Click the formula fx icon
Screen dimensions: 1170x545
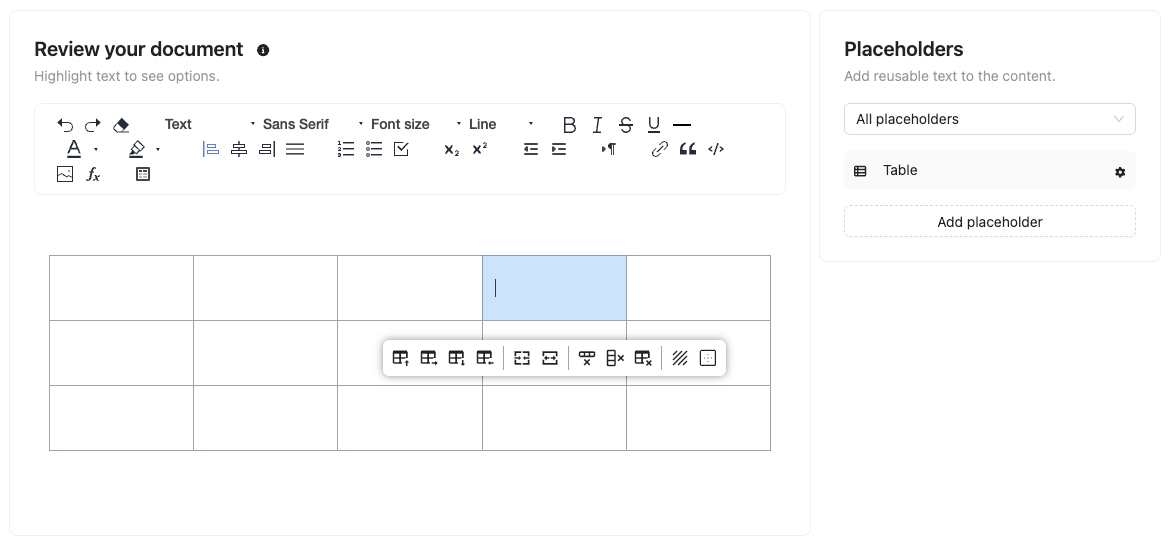93,174
